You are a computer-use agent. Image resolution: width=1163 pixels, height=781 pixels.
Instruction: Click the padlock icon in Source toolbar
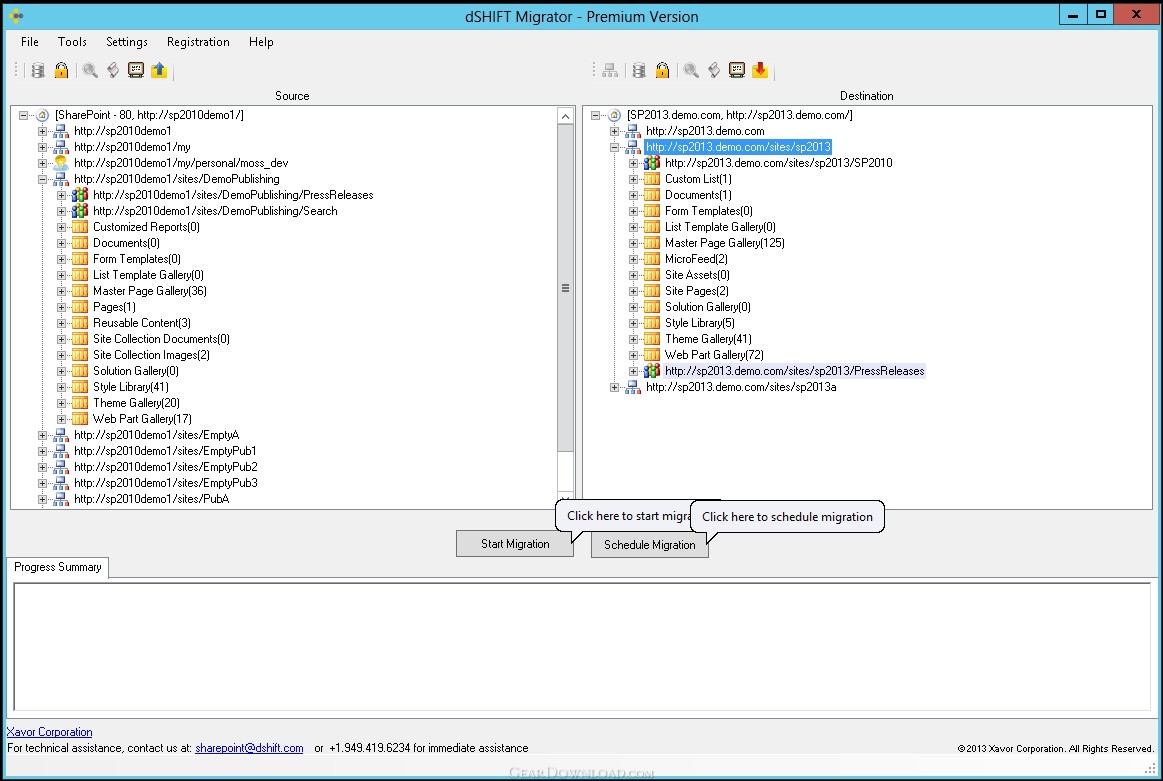point(62,70)
